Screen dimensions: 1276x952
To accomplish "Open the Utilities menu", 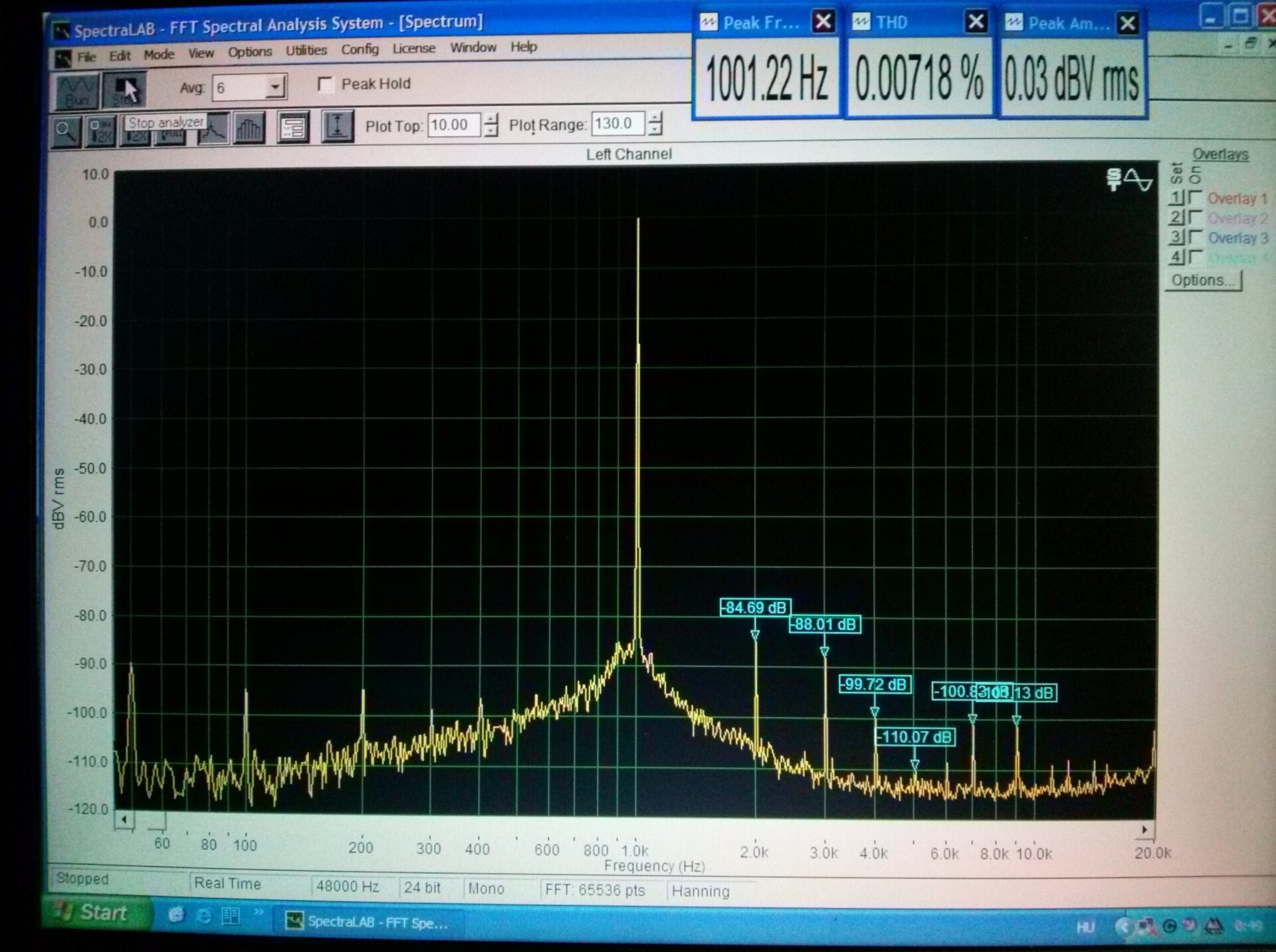I will (306, 50).
